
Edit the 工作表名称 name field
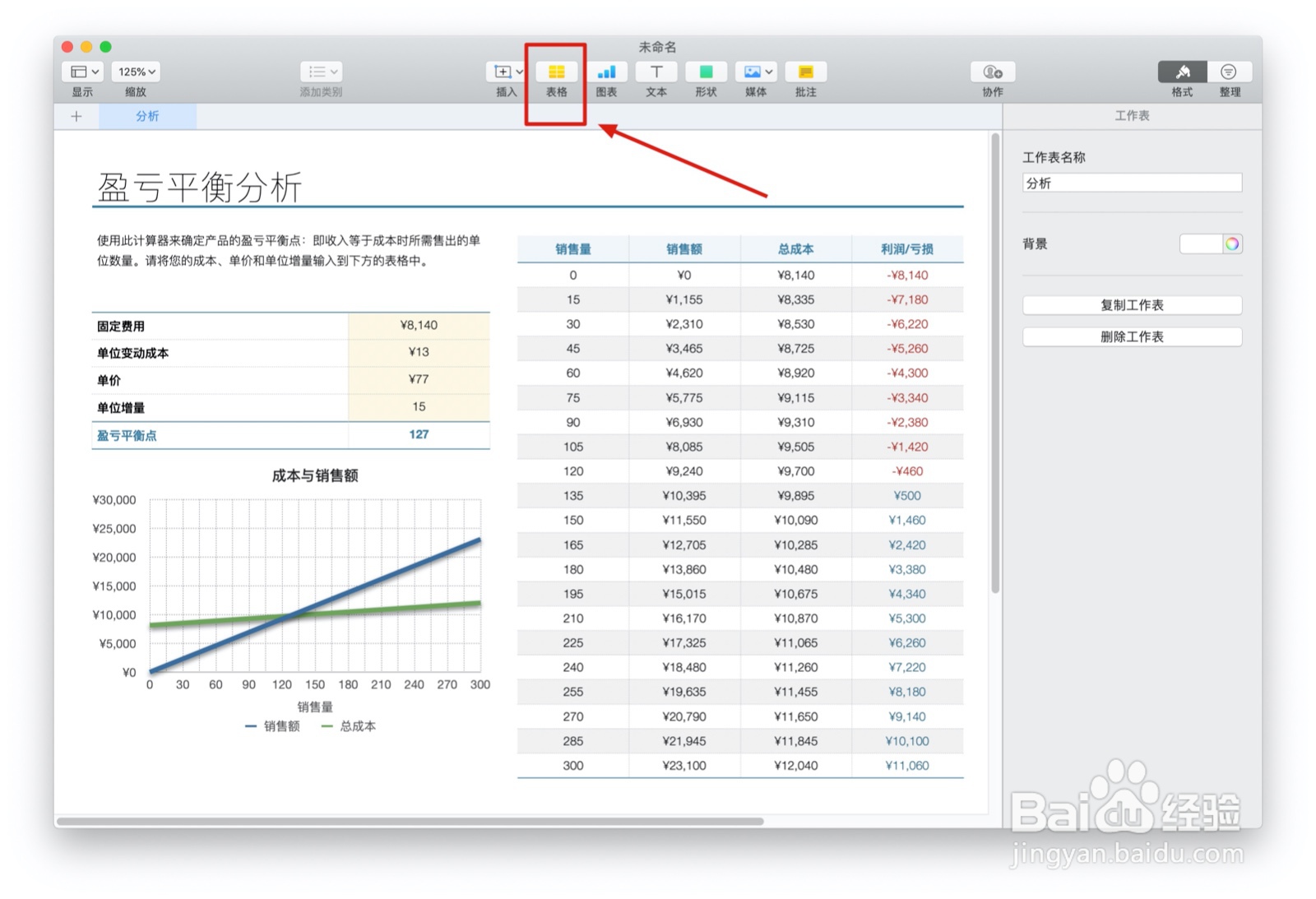[1132, 182]
